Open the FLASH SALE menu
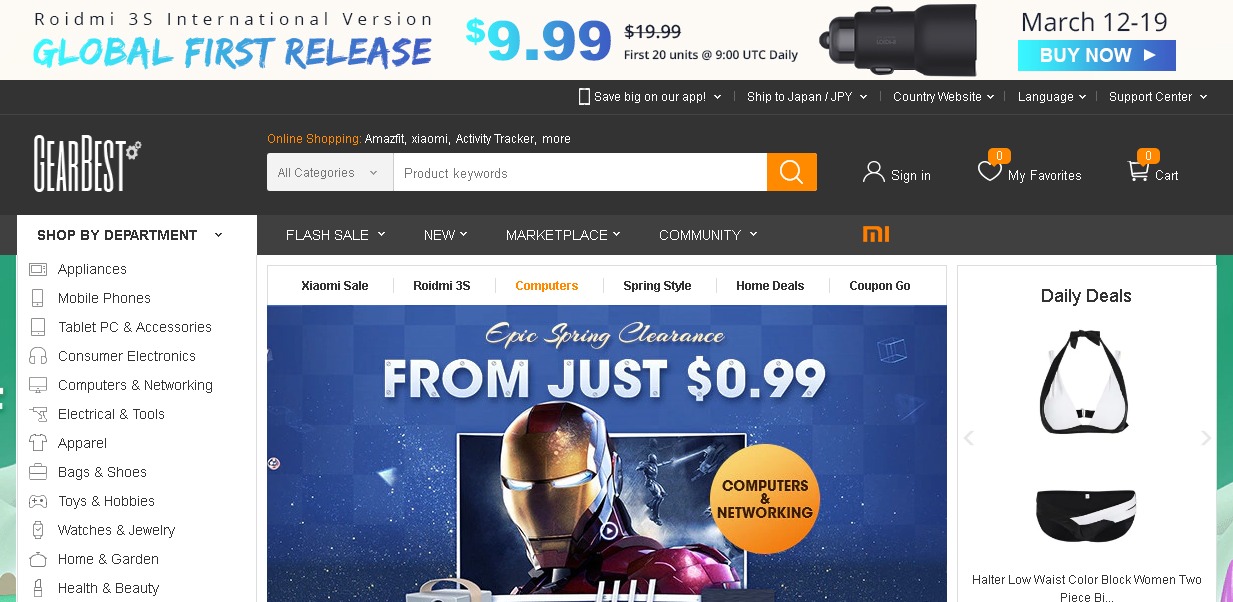Viewport: 1233px width, 602px height. pos(335,235)
